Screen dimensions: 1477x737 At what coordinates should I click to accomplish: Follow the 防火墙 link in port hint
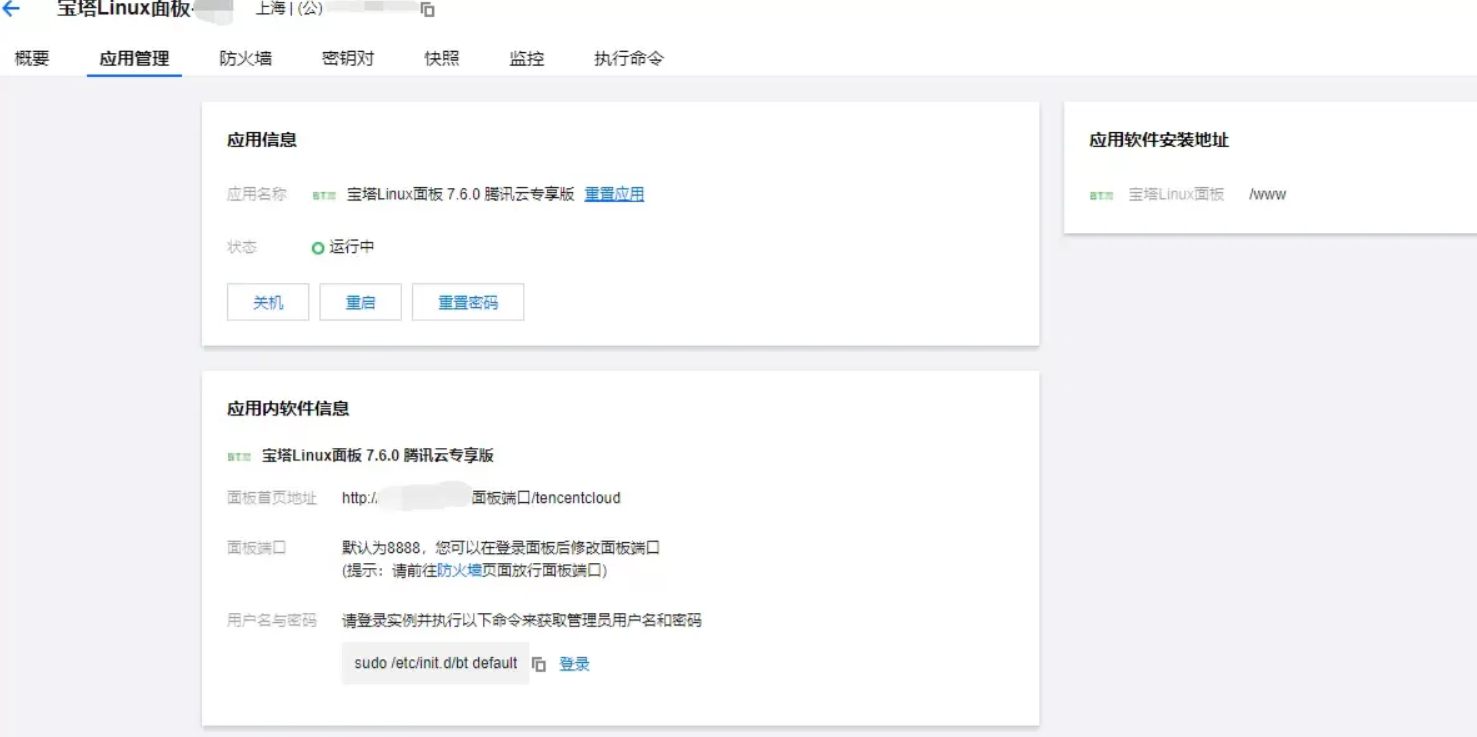pyautogui.click(x=459, y=570)
